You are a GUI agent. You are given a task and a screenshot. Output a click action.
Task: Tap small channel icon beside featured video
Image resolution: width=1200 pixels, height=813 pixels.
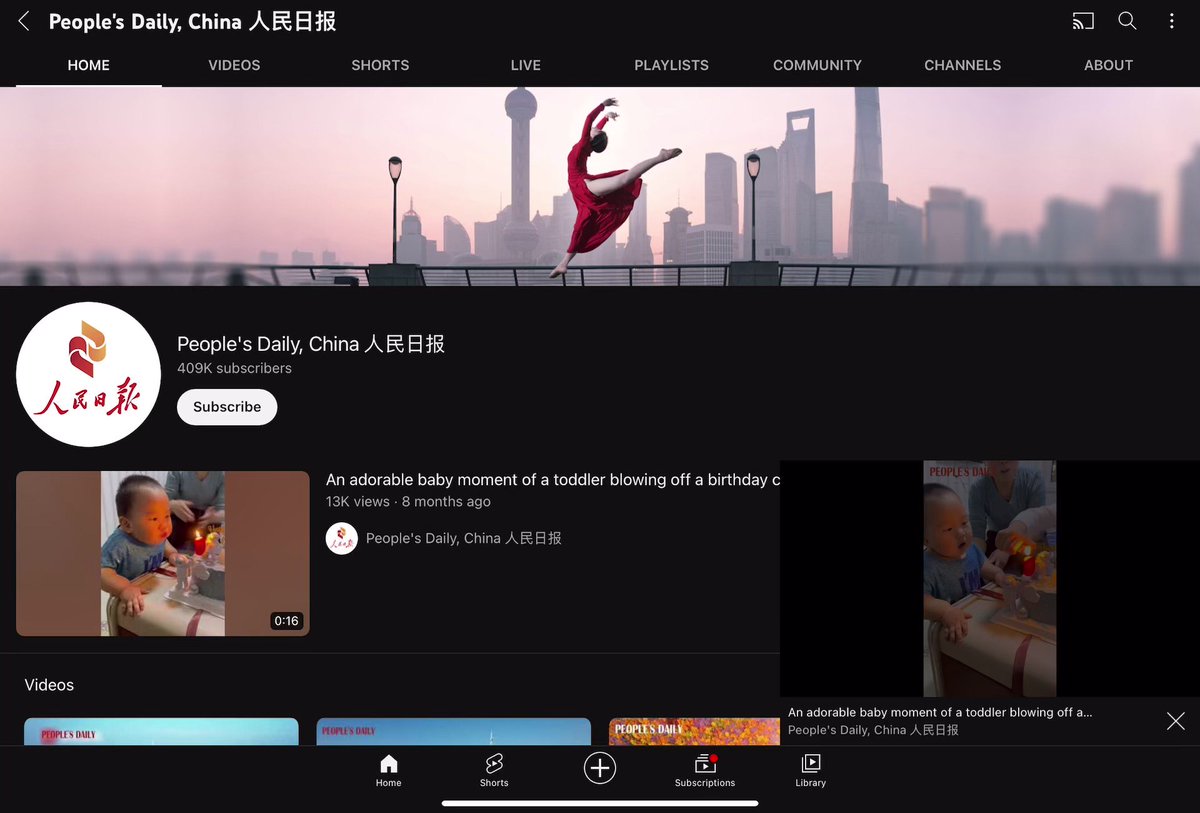[342, 538]
